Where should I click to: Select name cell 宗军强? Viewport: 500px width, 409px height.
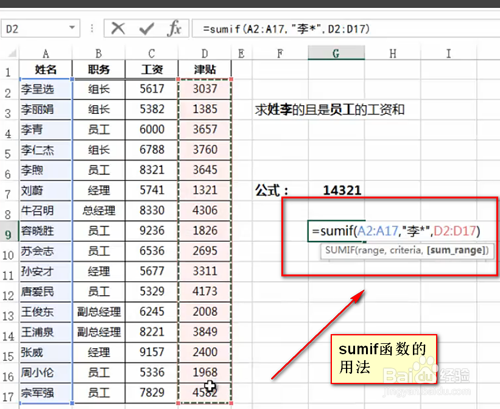point(46,393)
